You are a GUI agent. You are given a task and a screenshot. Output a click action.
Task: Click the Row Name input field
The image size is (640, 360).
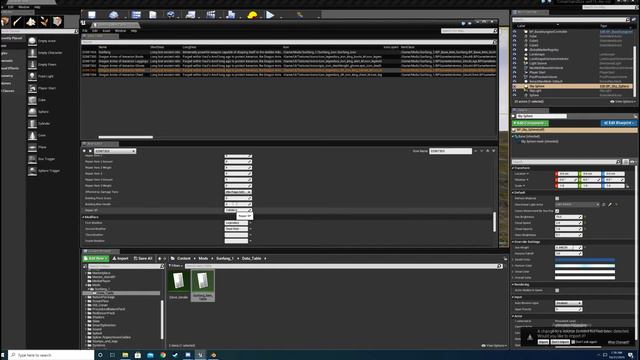tap(450, 151)
